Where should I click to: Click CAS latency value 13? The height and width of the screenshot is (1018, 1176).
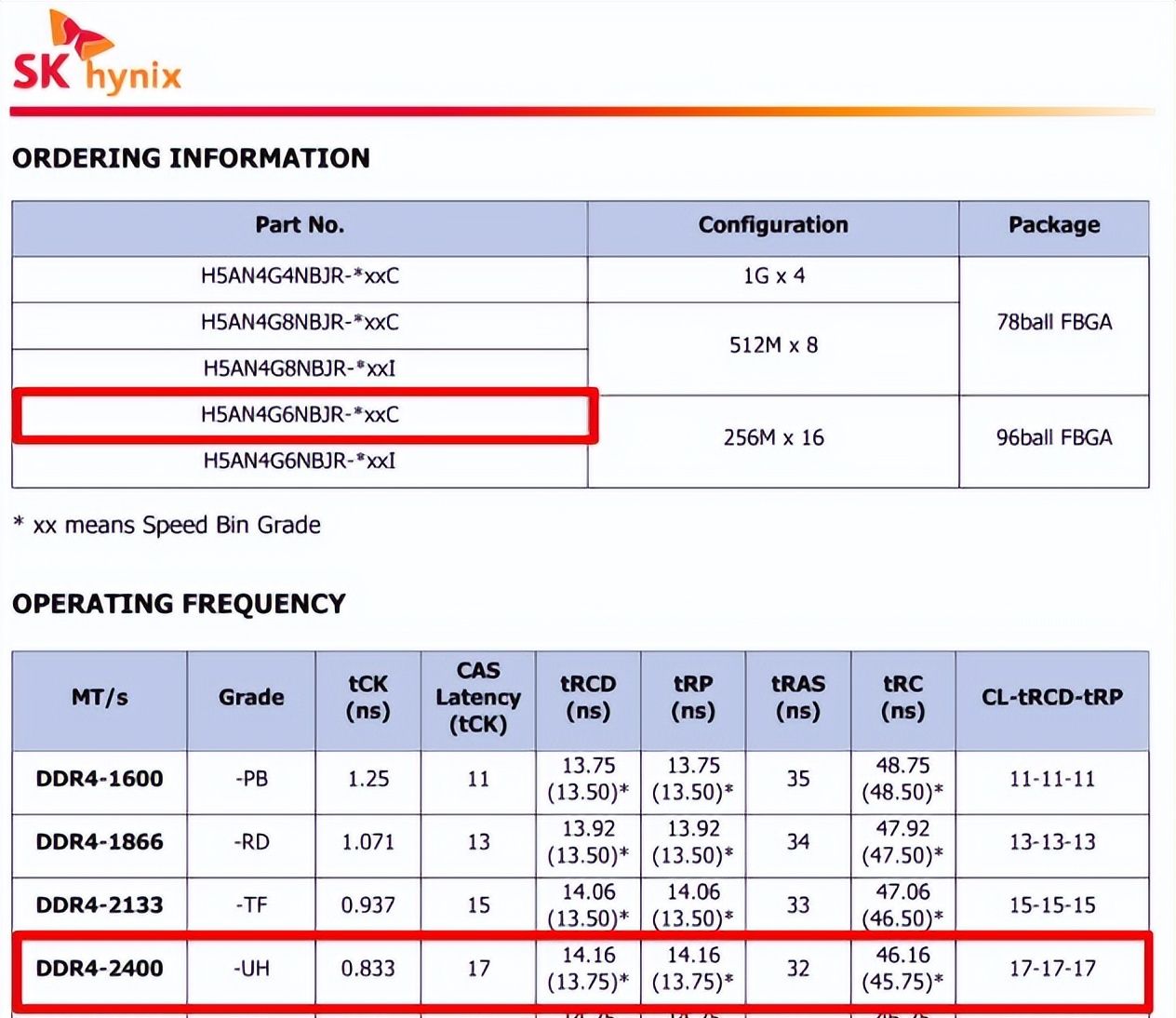[478, 843]
